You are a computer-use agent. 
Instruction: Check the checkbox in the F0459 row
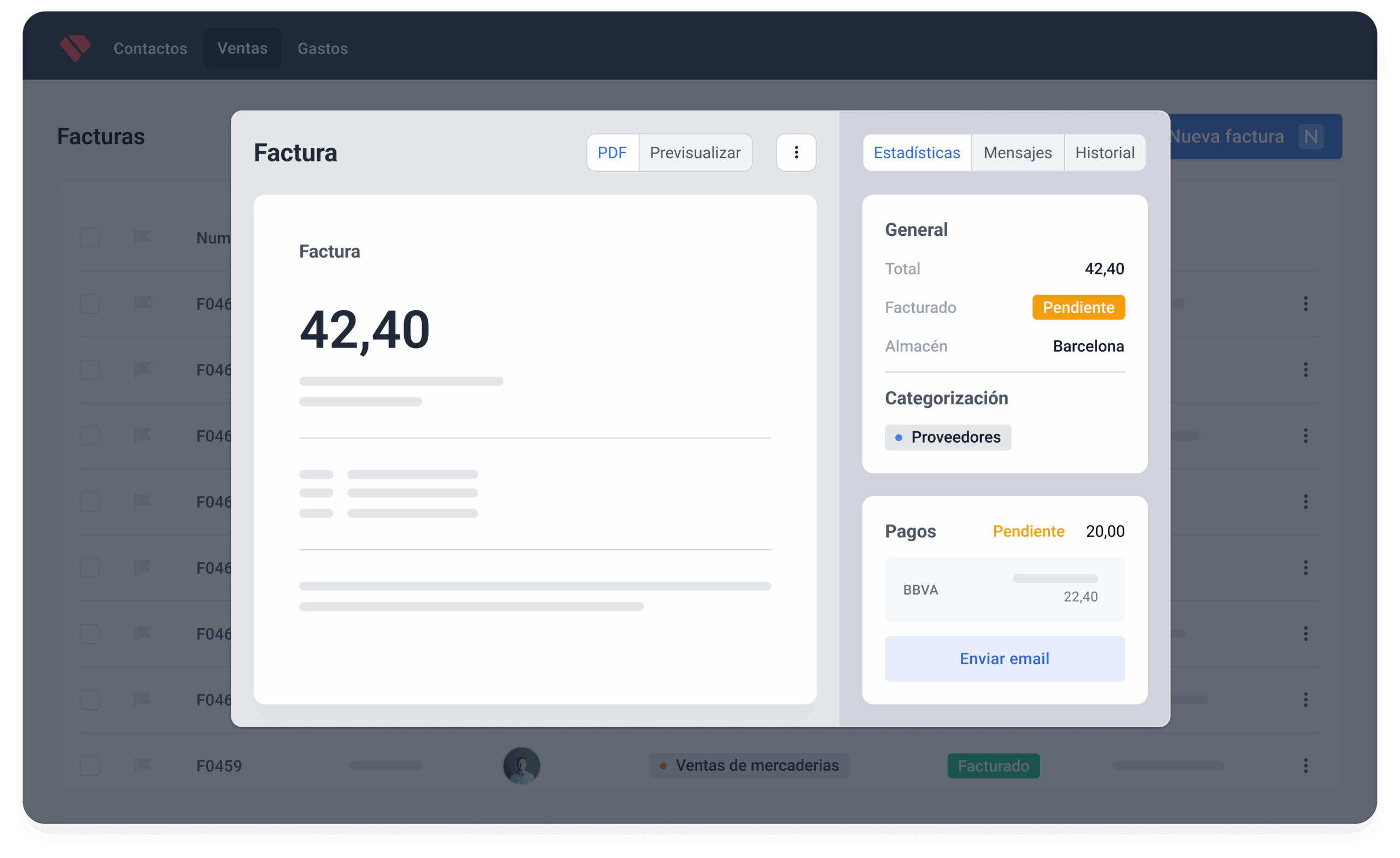tap(90, 766)
